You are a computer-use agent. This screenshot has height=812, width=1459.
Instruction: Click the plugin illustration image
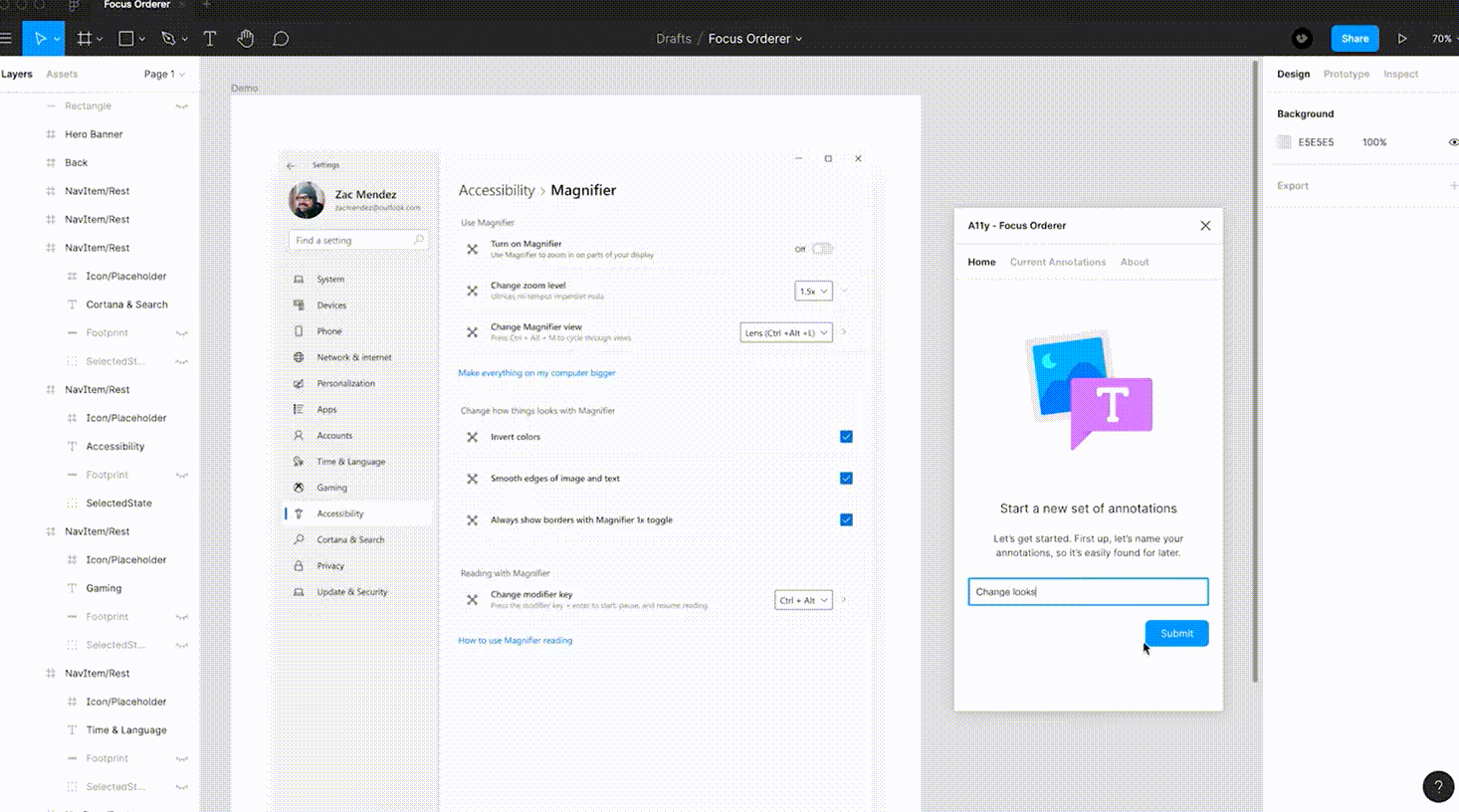[1089, 389]
